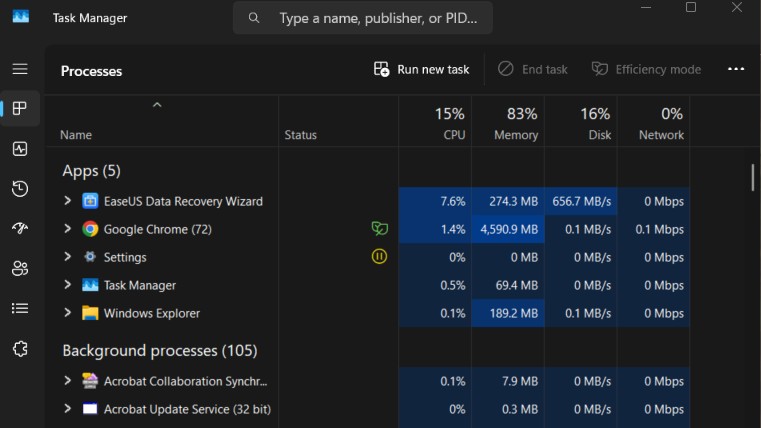Click the Task Manager row app icon
Viewport: 761px width, 428px height.
pyautogui.click(x=90, y=285)
